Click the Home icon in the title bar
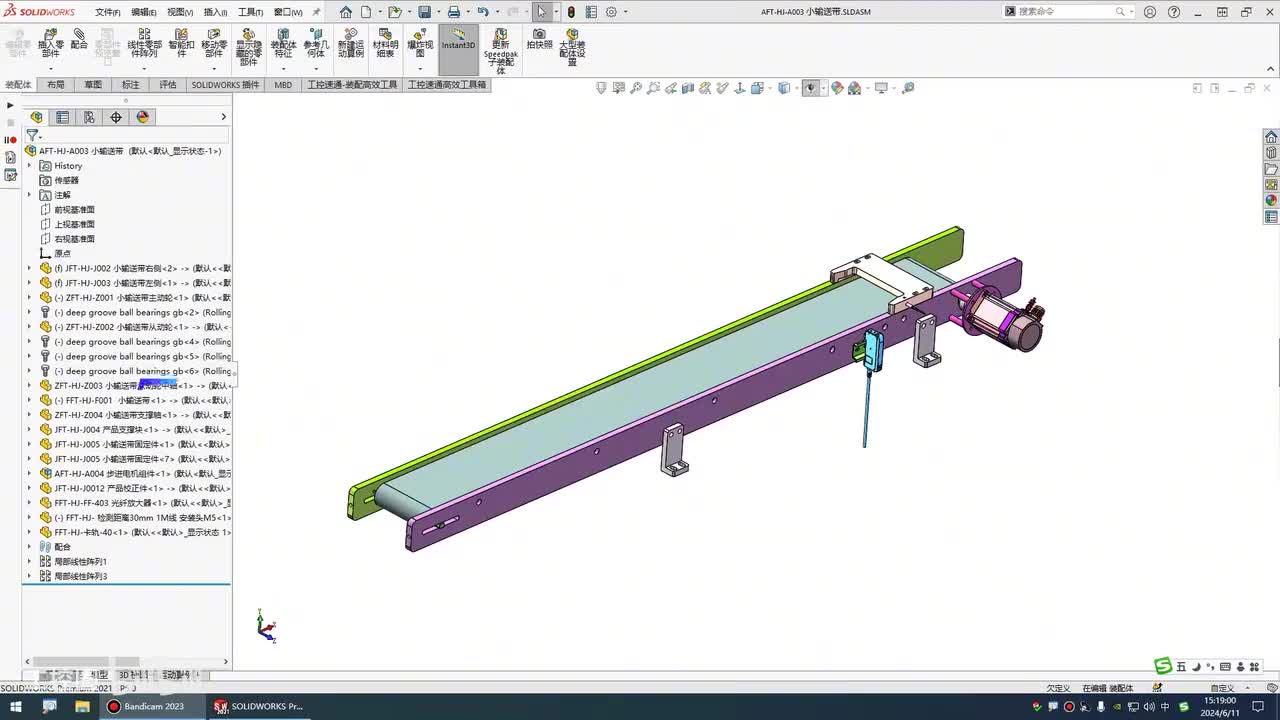Screen dimensions: 1280x720 point(346,12)
